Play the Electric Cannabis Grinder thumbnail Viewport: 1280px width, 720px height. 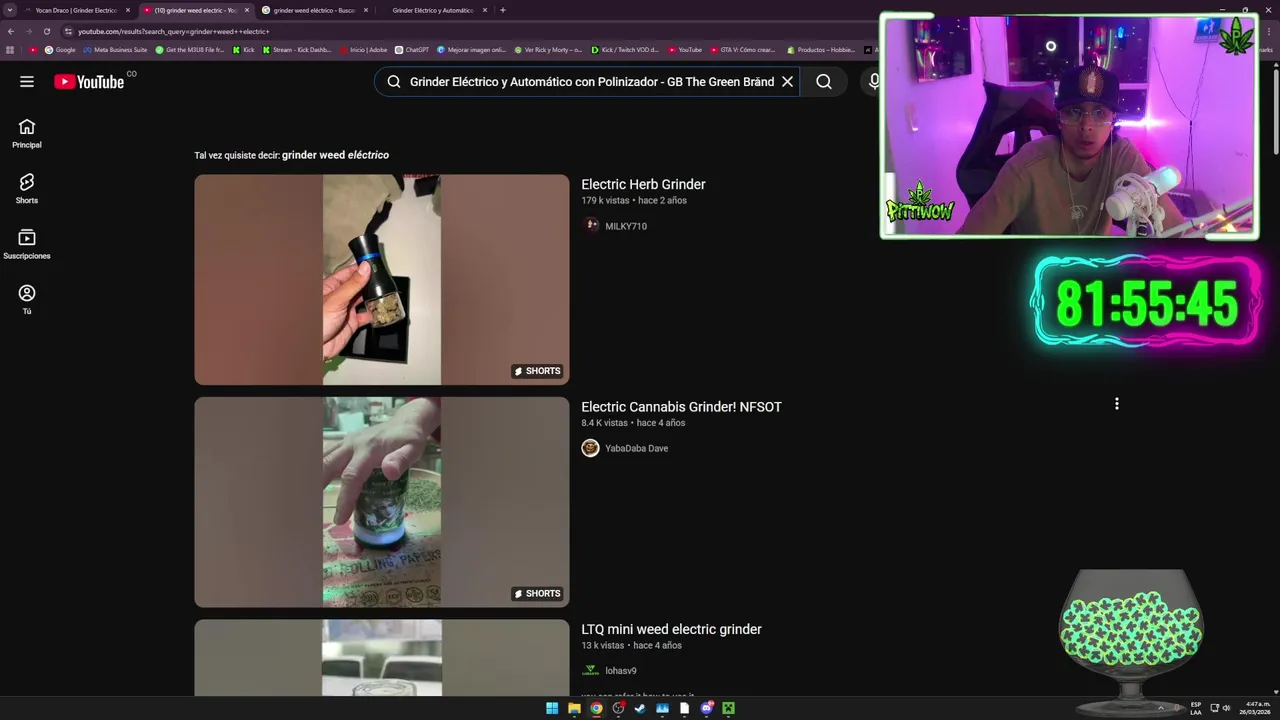click(381, 502)
